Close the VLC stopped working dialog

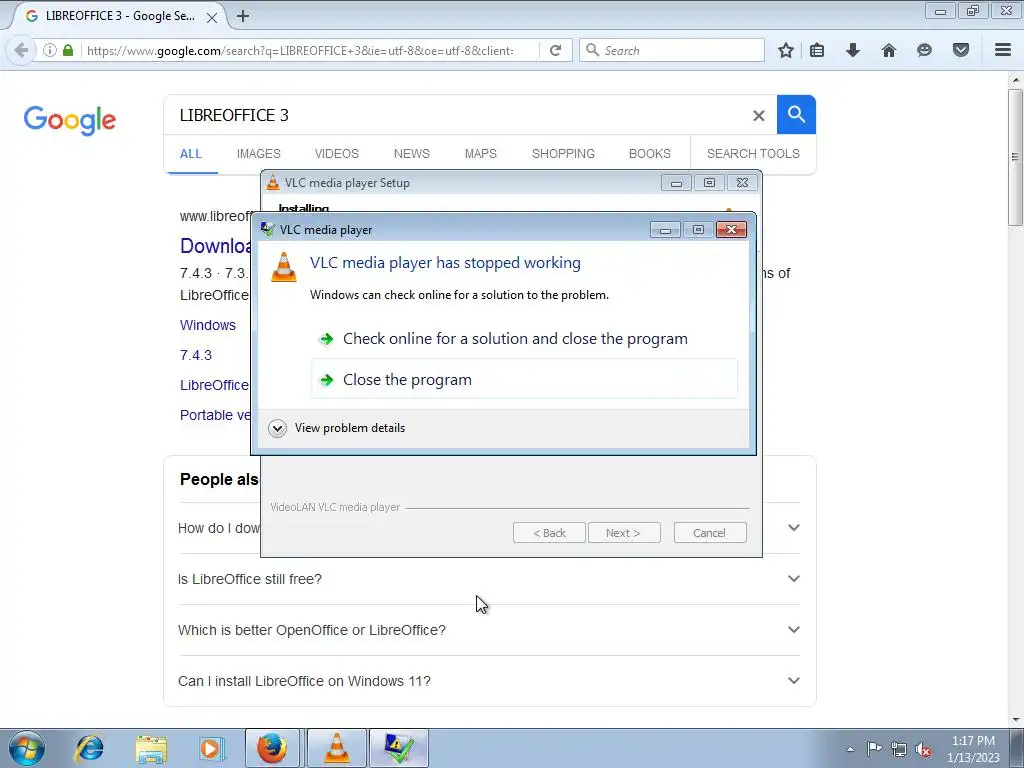731,229
